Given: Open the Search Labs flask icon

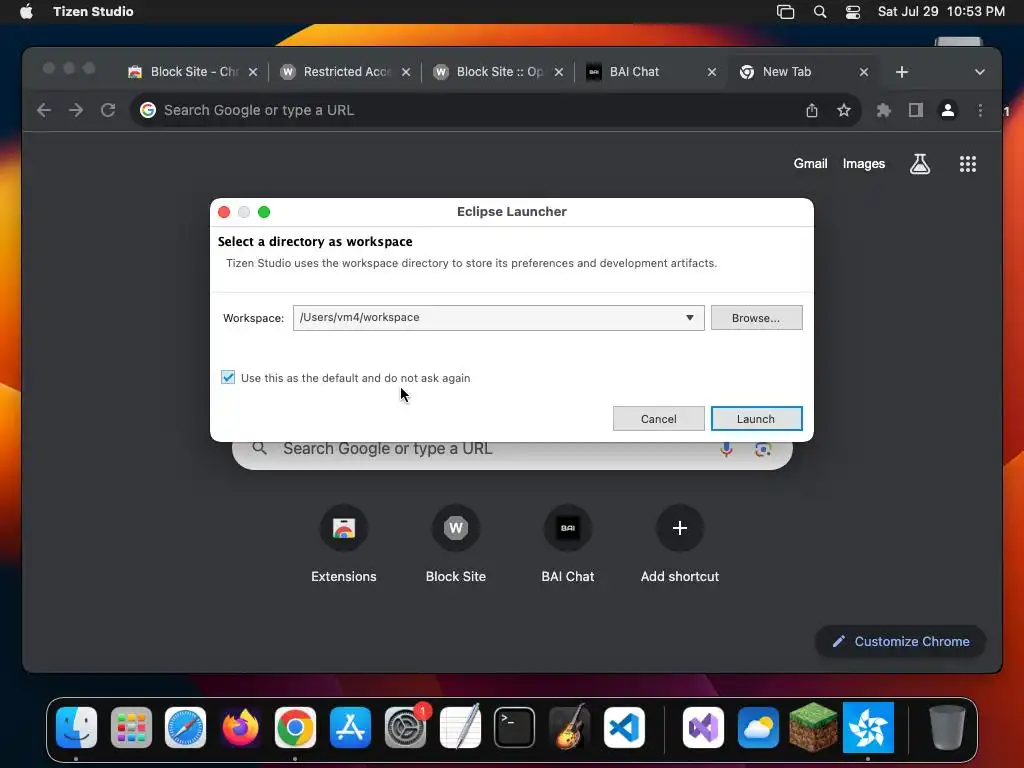Looking at the screenshot, I should 920,164.
